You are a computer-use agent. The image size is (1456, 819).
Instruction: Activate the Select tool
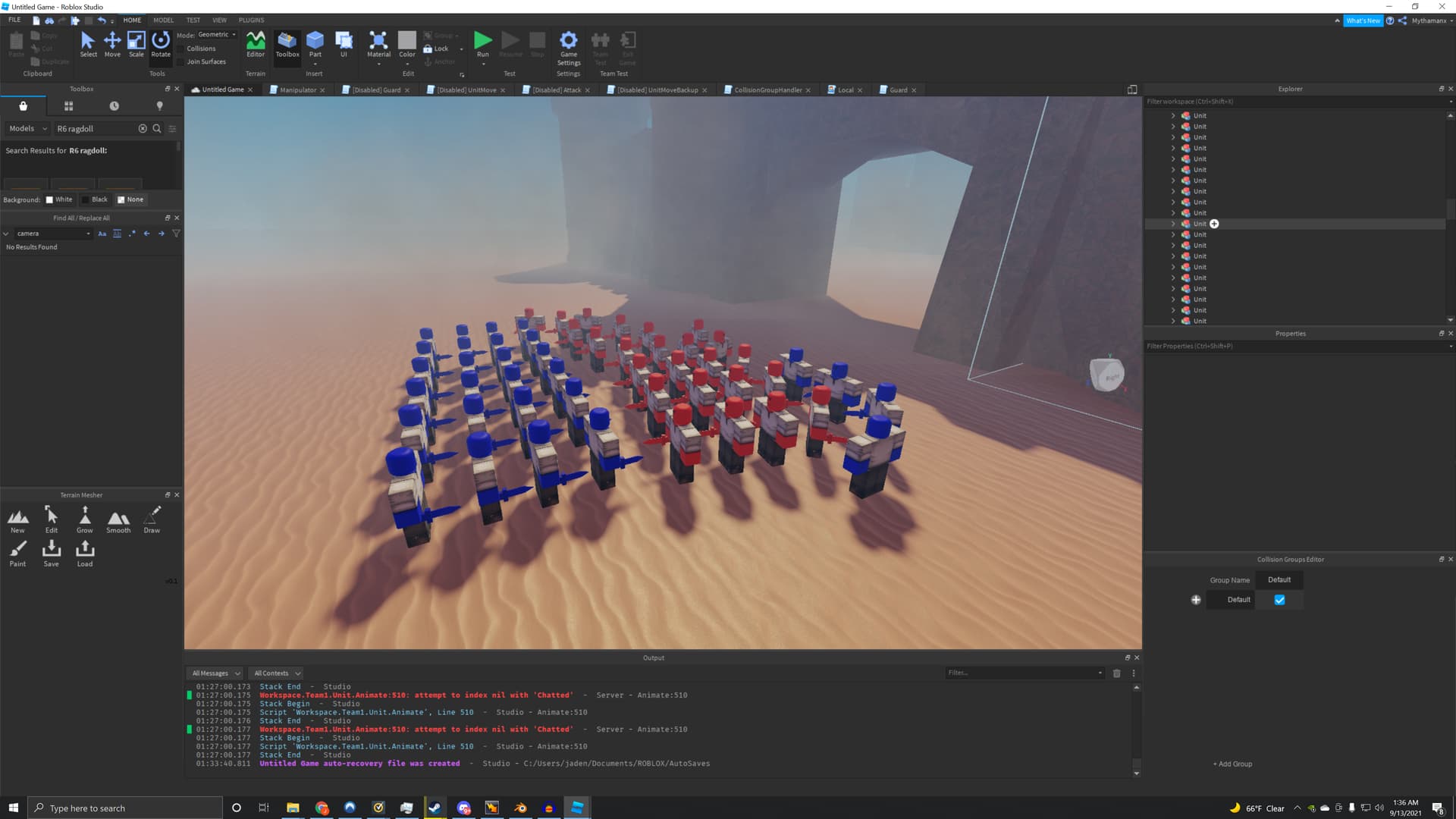[88, 44]
